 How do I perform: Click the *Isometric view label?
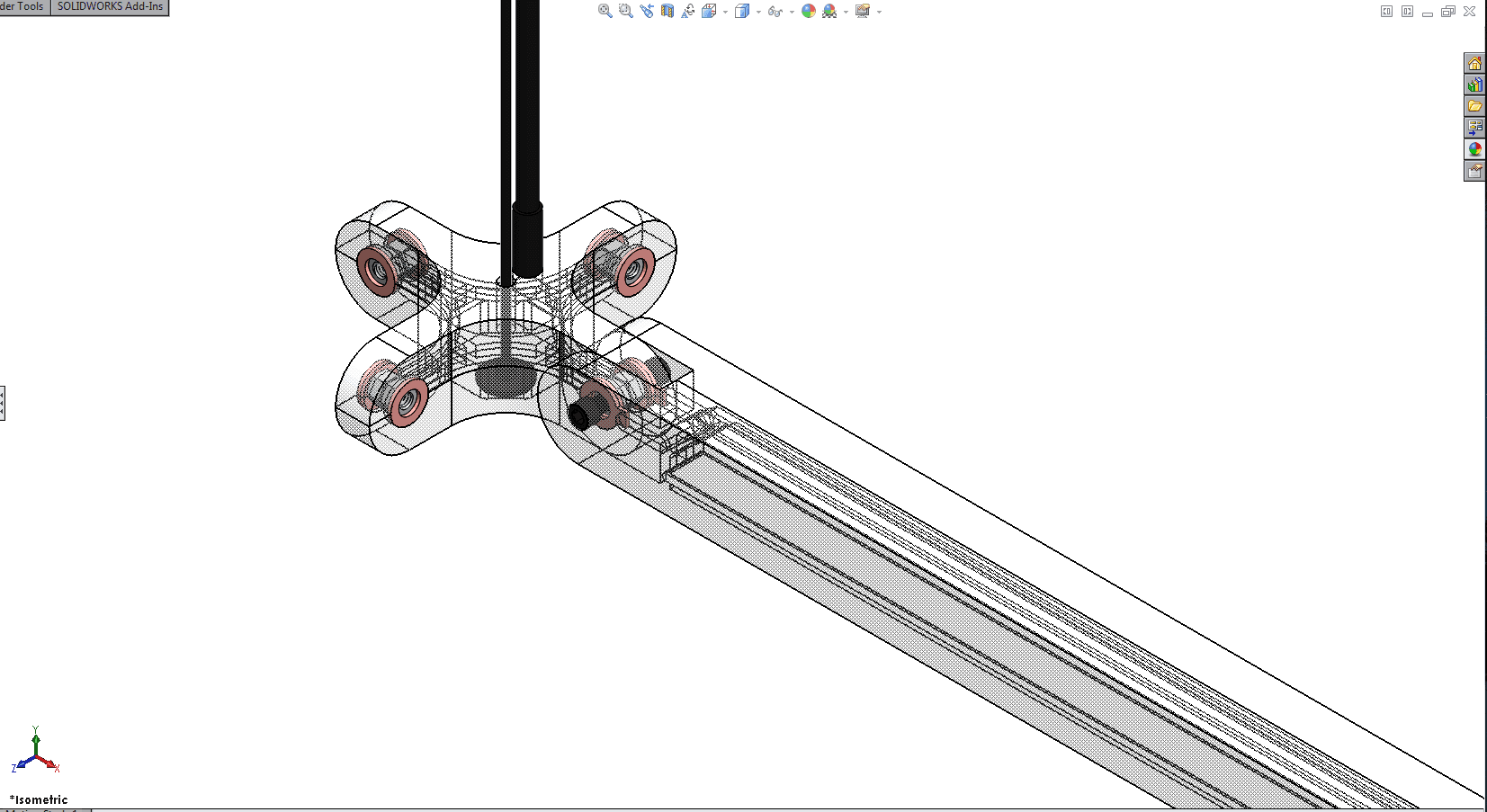(39, 799)
